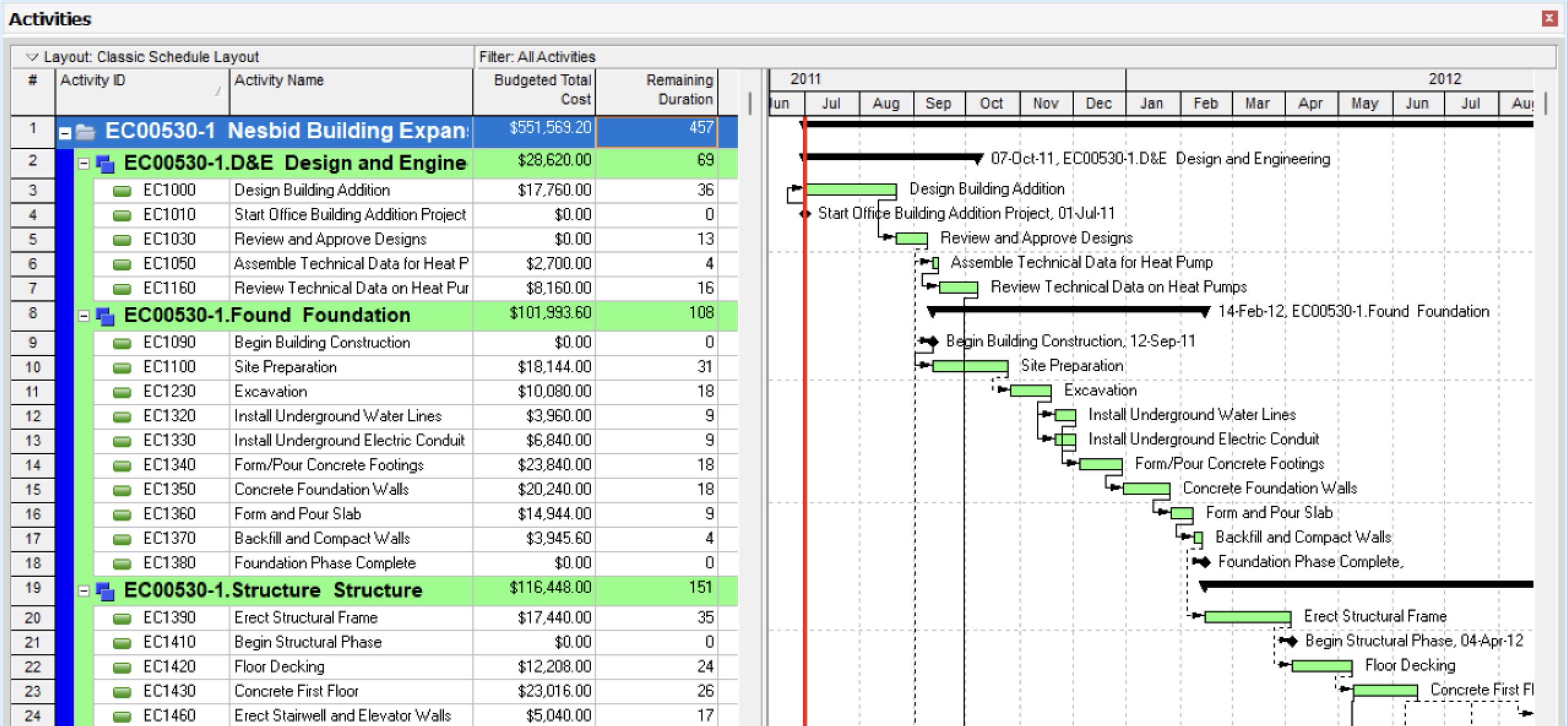Viewport: 1568px width, 726px height.
Task: Select the Remaining Duration cell showing 457
Action: (657, 130)
